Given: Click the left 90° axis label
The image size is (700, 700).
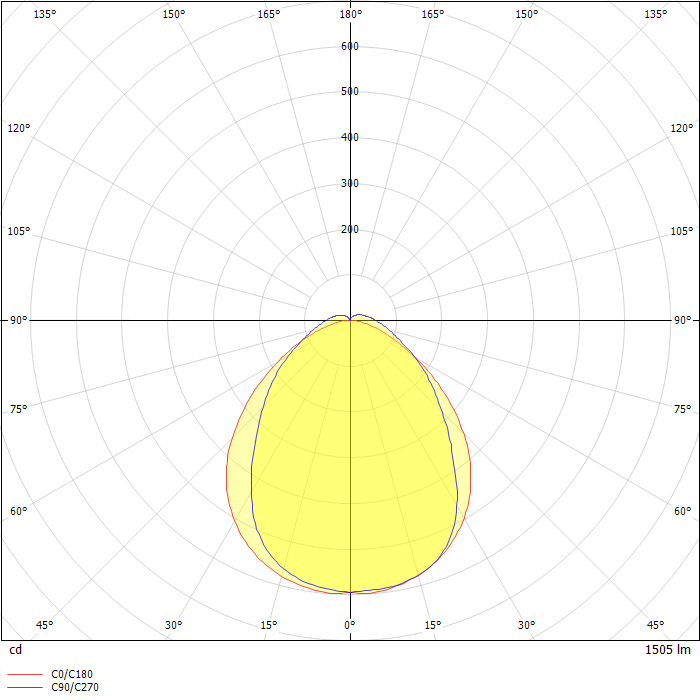Looking at the screenshot, I should [19, 320].
